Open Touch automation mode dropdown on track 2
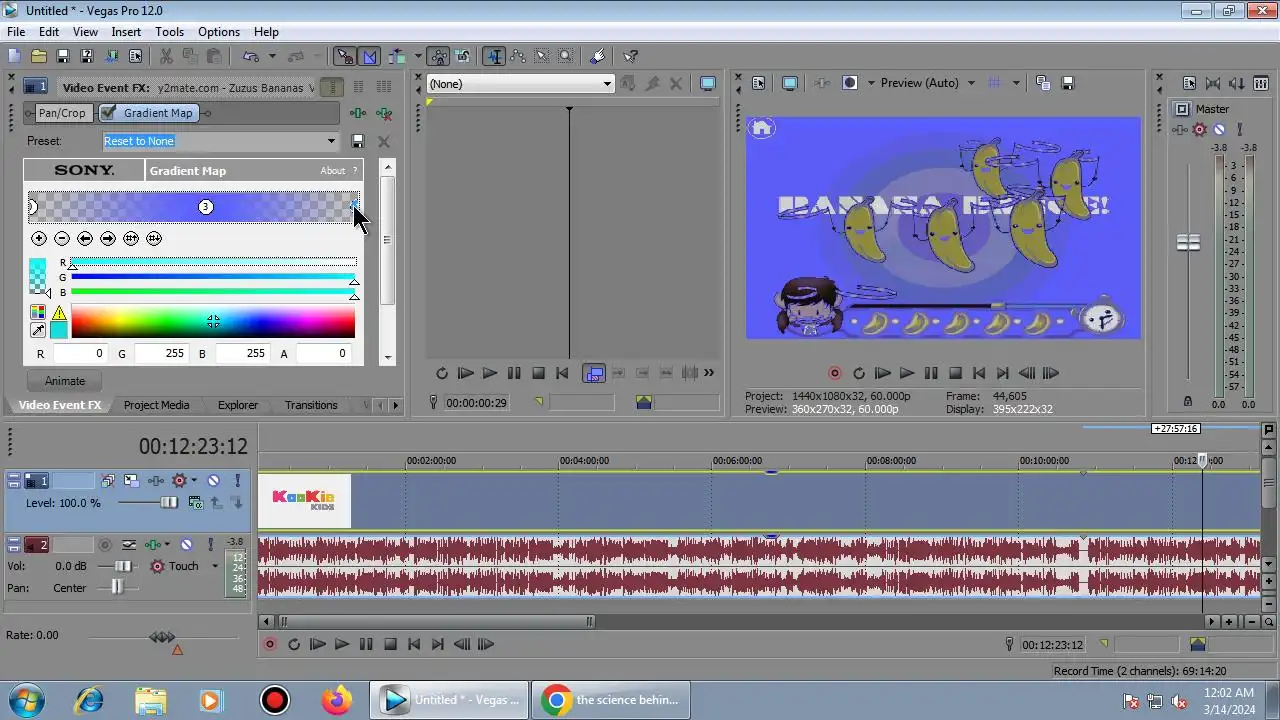This screenshot has height=720, width=1280. pyautogui.click(x=214, y=567)
